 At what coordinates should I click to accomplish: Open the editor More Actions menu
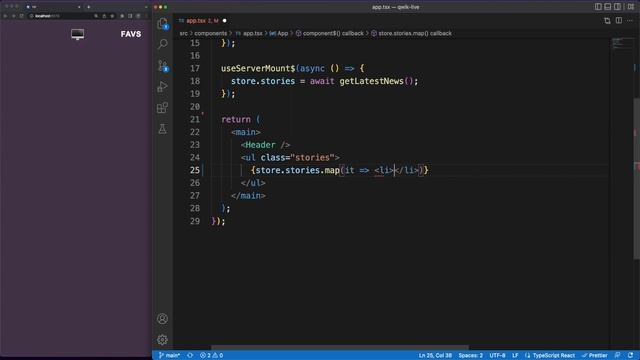(x=630, y=20)
